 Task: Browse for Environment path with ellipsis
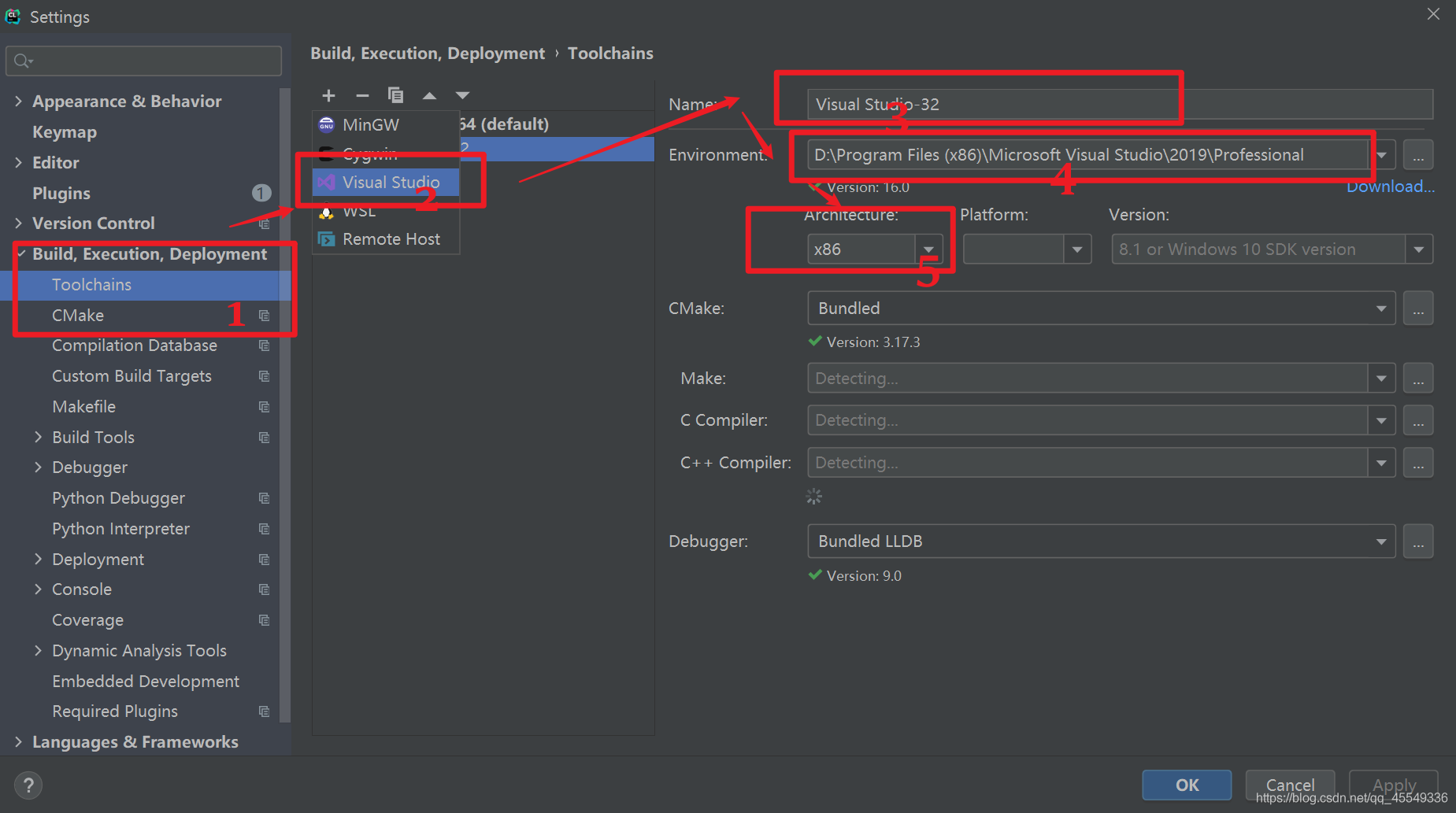click(x=1418, y=155)
